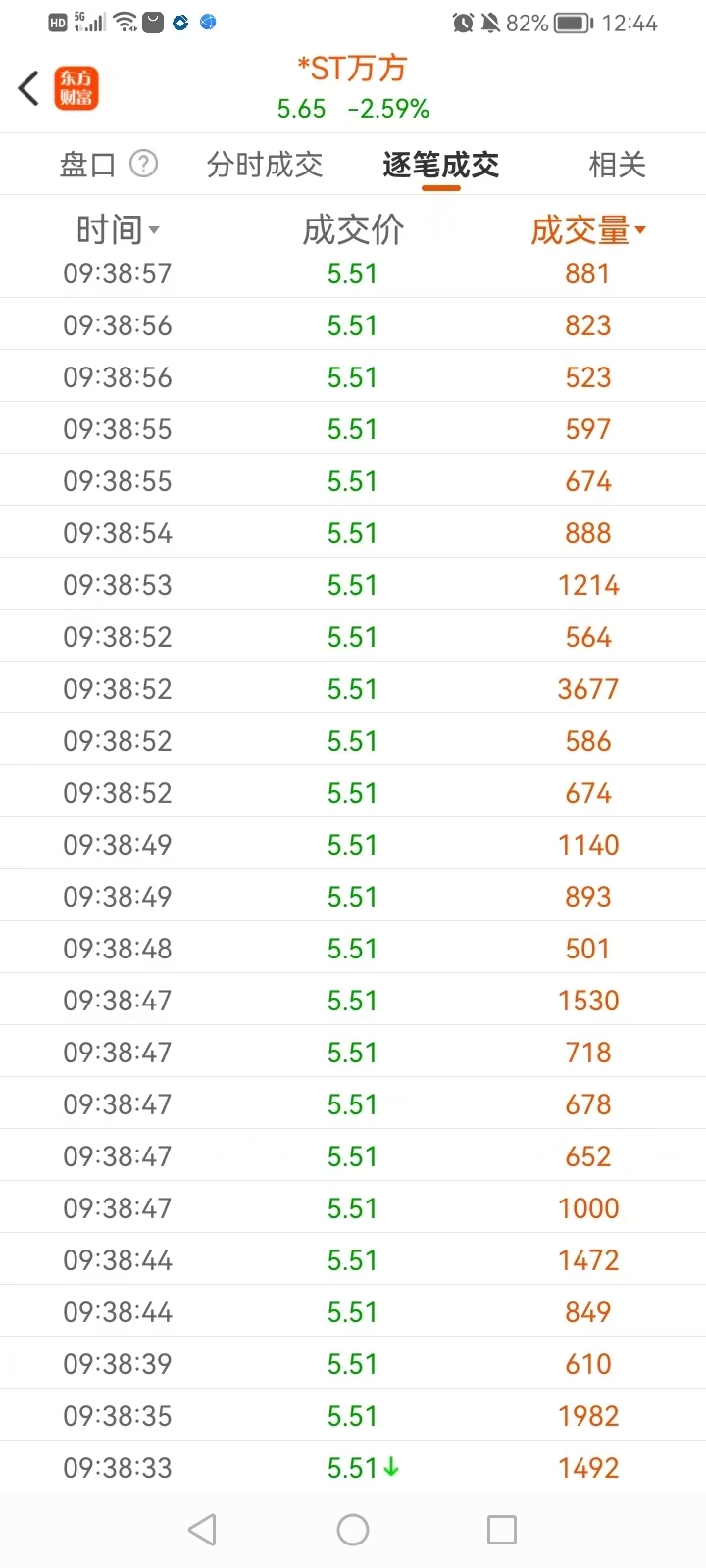Tap the alarm clock status icon
The image size is (706, 1568).
(x=463, y=23)
